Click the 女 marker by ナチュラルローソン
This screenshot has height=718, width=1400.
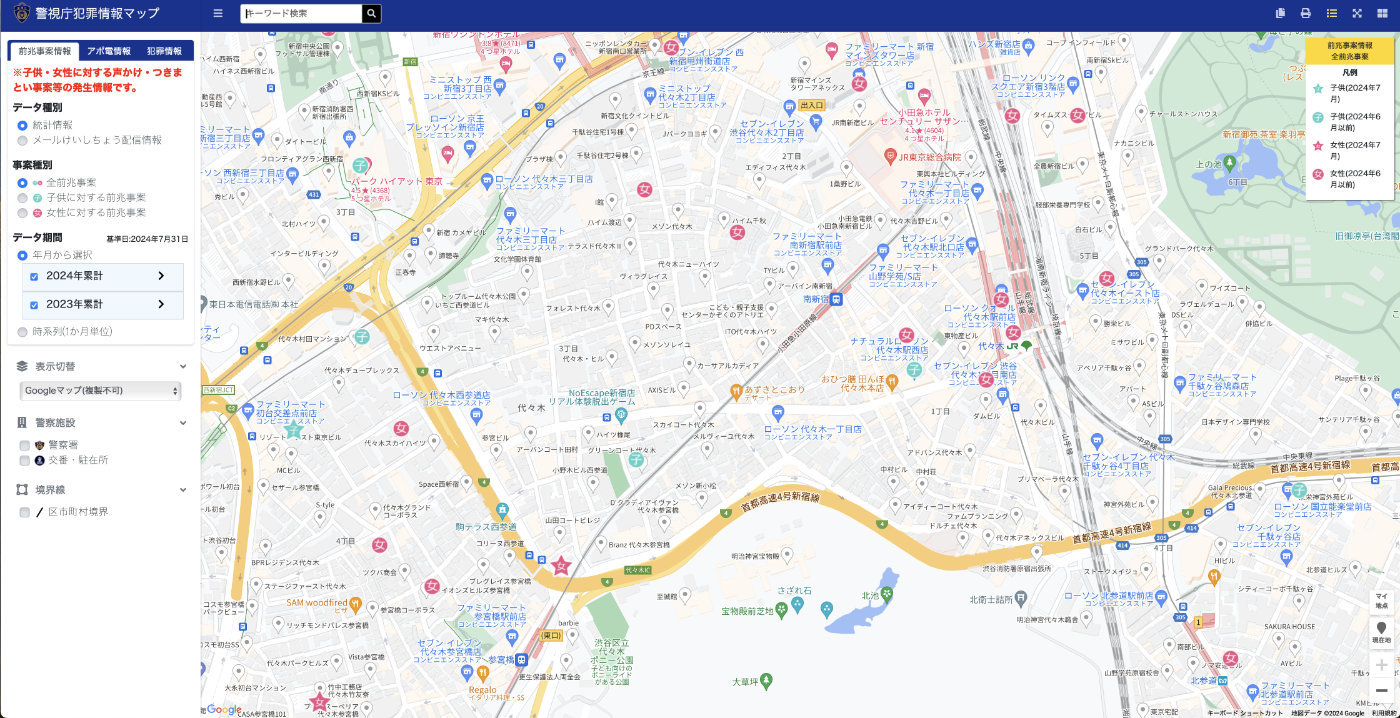[x=907, y=335]
